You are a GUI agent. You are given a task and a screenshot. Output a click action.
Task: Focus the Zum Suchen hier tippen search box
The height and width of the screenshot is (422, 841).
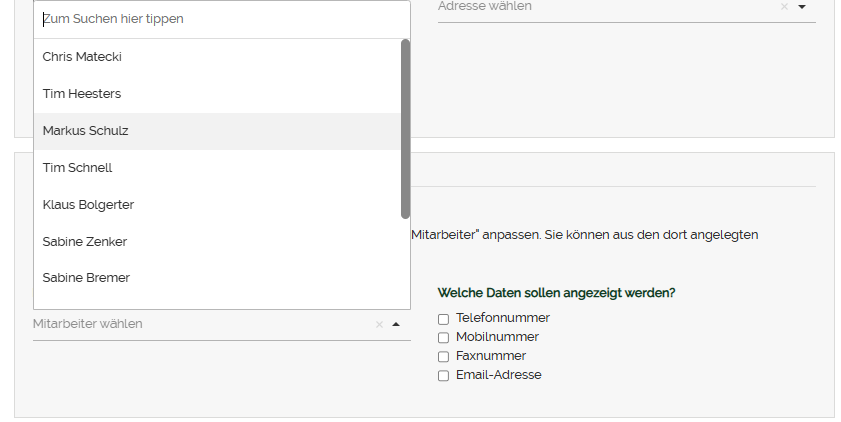click(220, 19)
